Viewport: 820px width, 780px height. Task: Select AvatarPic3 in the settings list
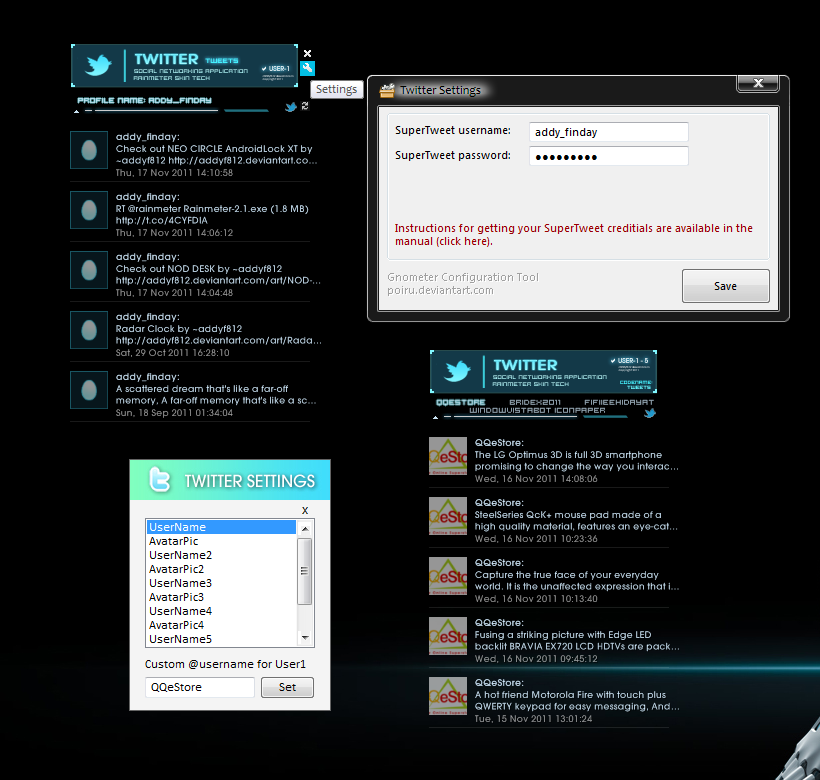(x=221, y=597)
